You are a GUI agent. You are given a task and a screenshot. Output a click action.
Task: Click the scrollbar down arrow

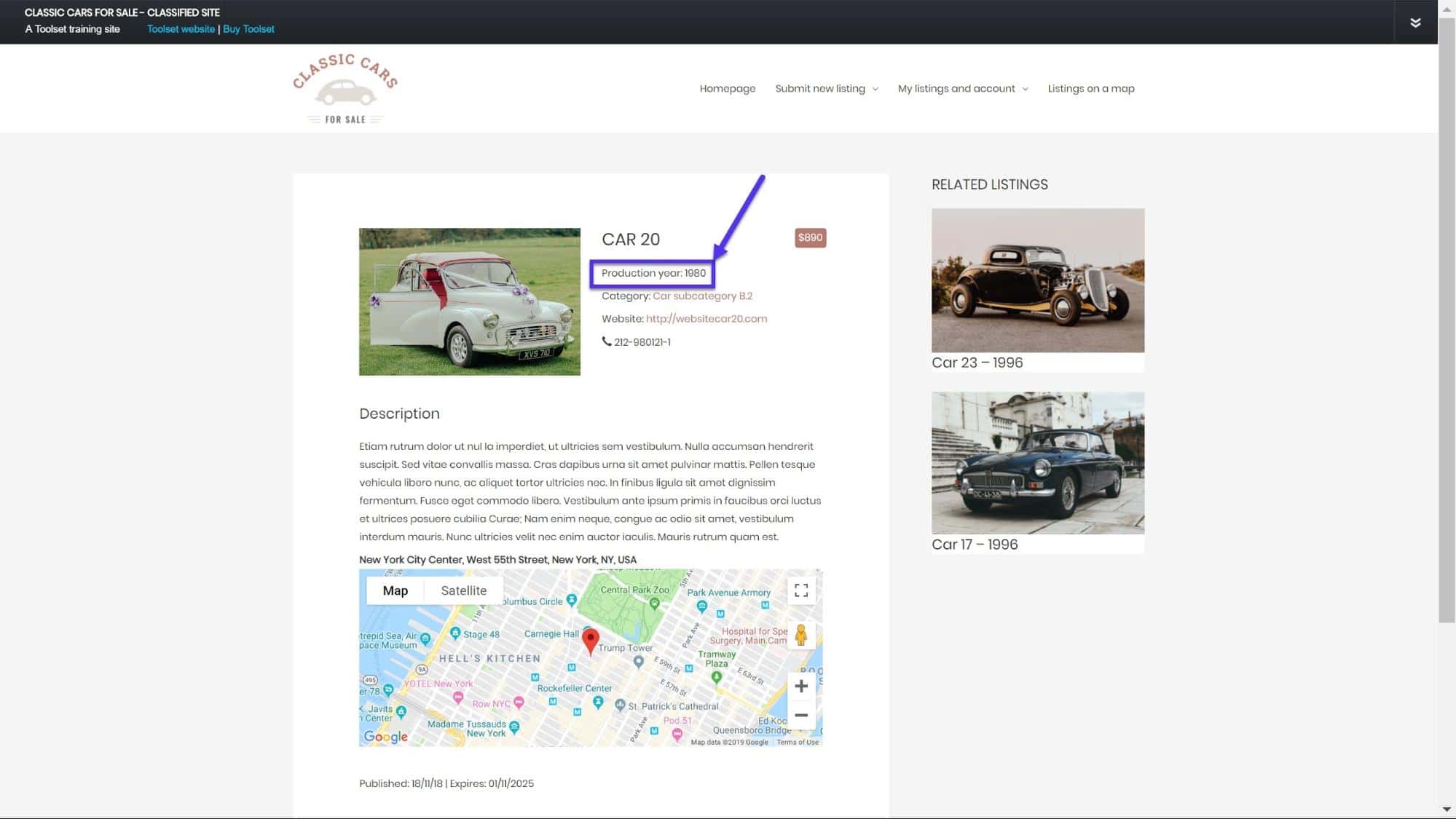point(1448,810)
